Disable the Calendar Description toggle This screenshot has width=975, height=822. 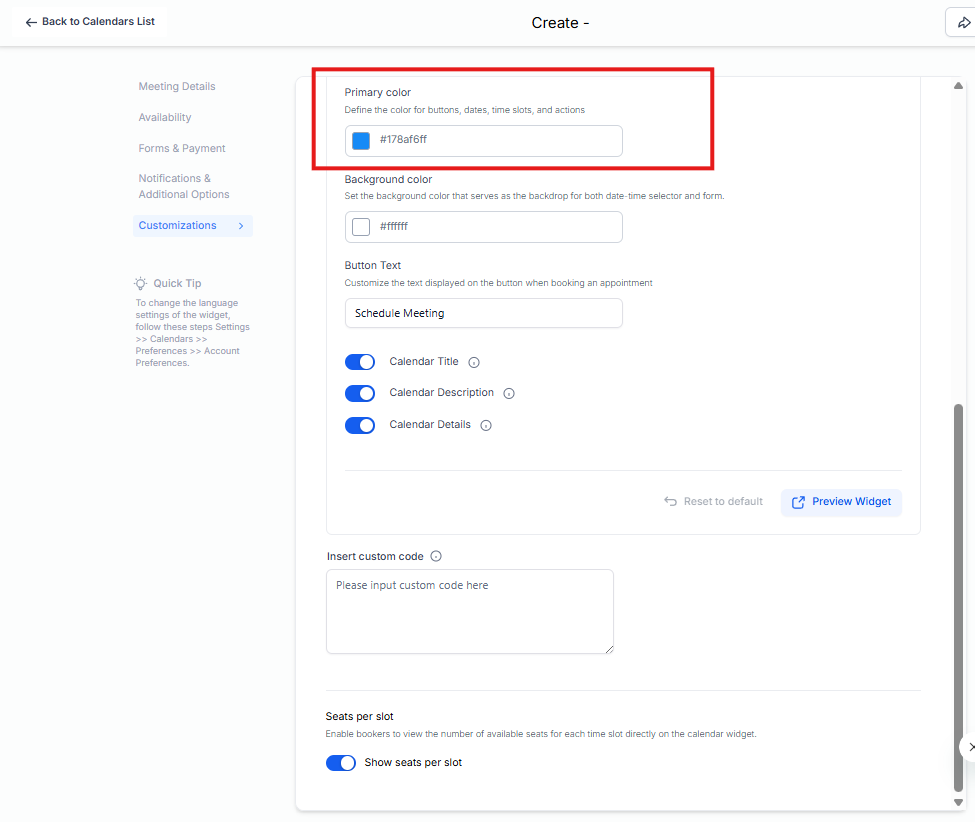360,394
